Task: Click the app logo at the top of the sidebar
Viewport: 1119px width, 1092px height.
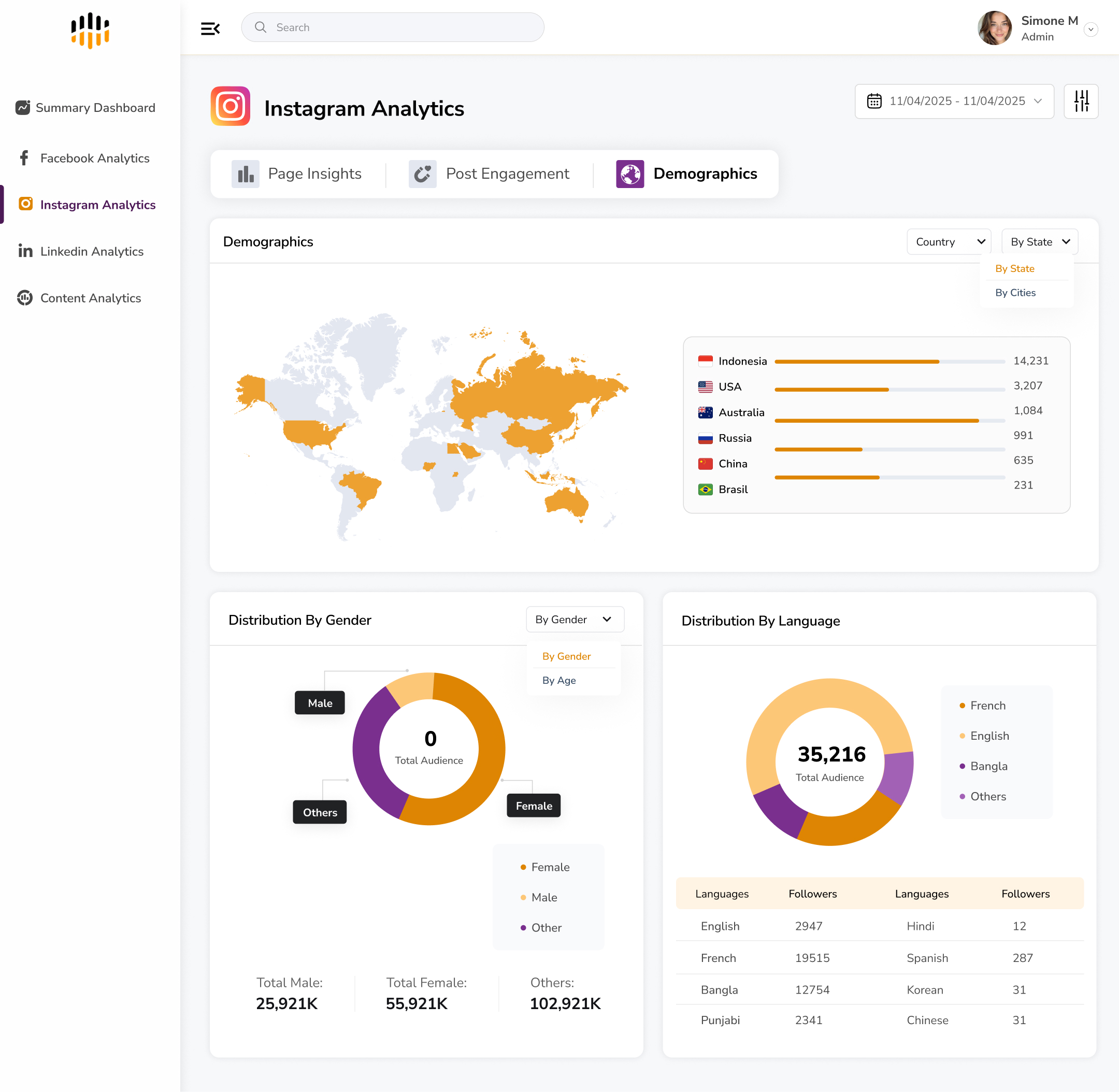Action: (x=90, y=31)
